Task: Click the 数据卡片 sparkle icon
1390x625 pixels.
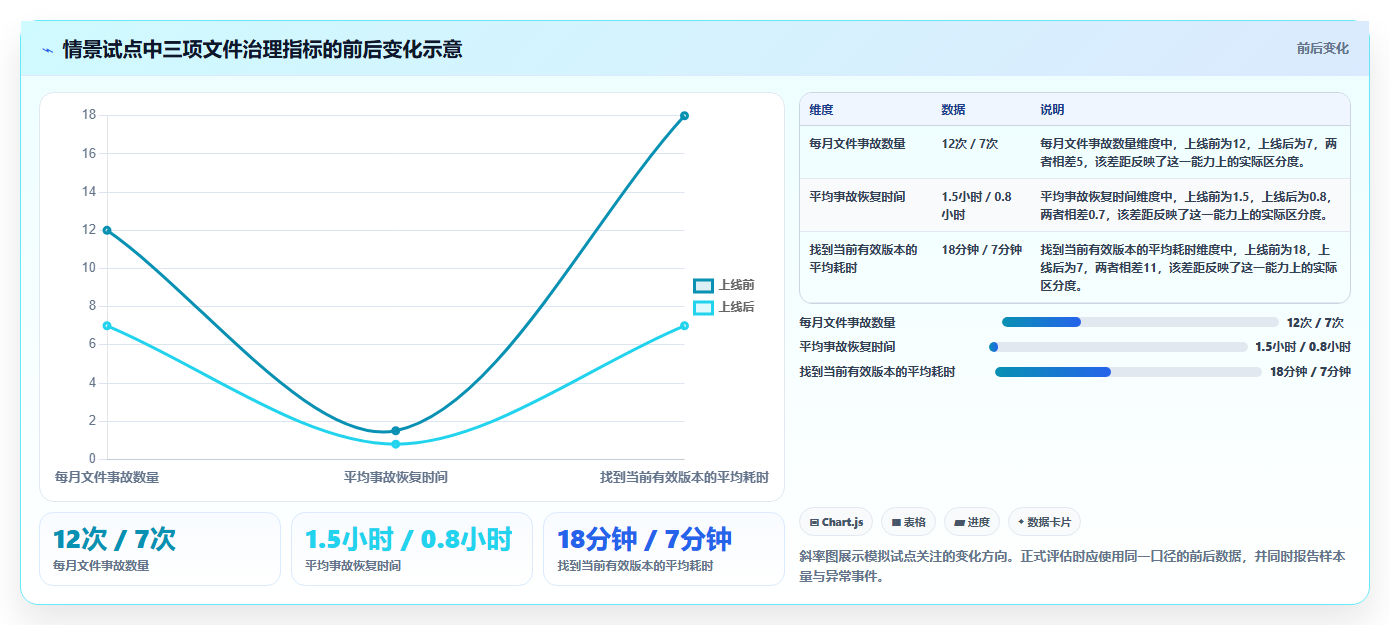Action: [x=1021, y=522]
